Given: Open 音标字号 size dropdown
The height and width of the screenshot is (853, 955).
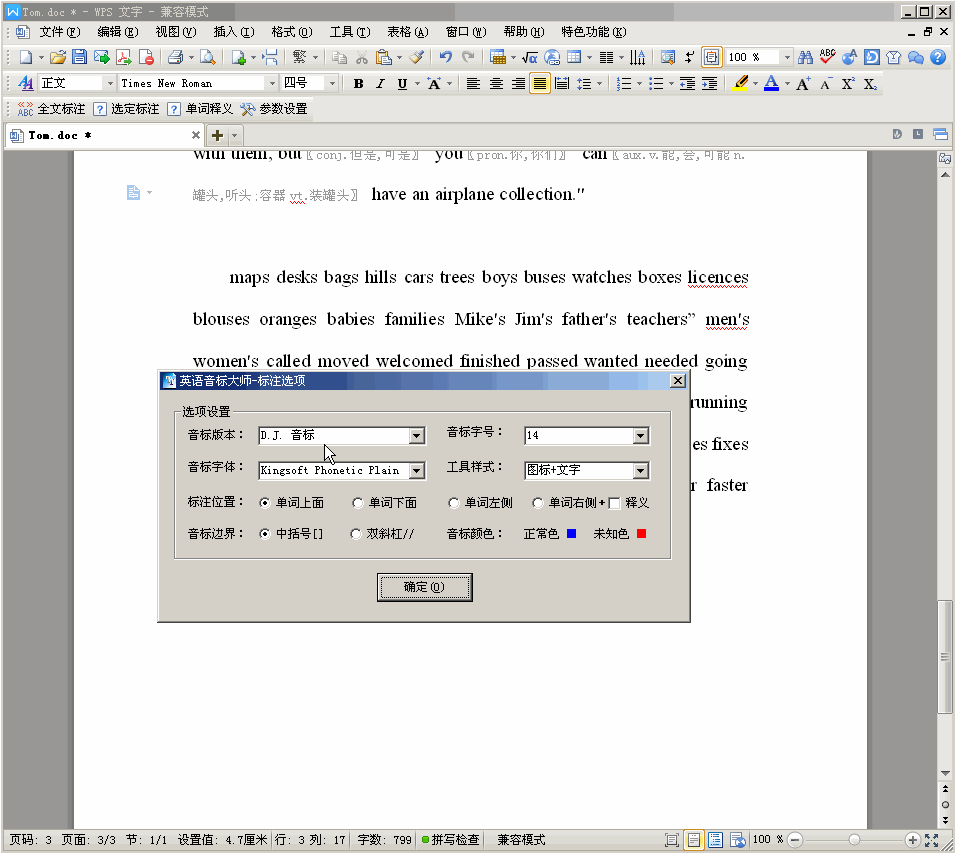Looking at the screenshot, I should click(x=640, y=435).
